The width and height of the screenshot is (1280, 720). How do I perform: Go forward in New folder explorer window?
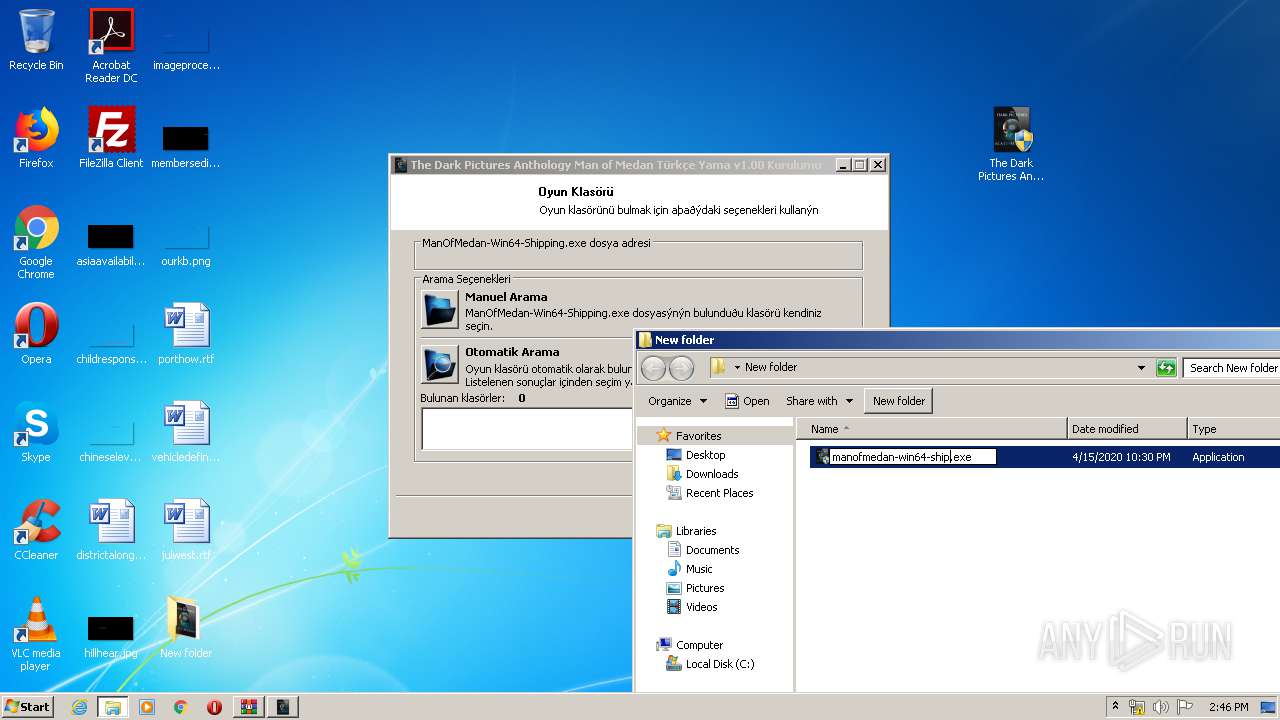(681, 368)
